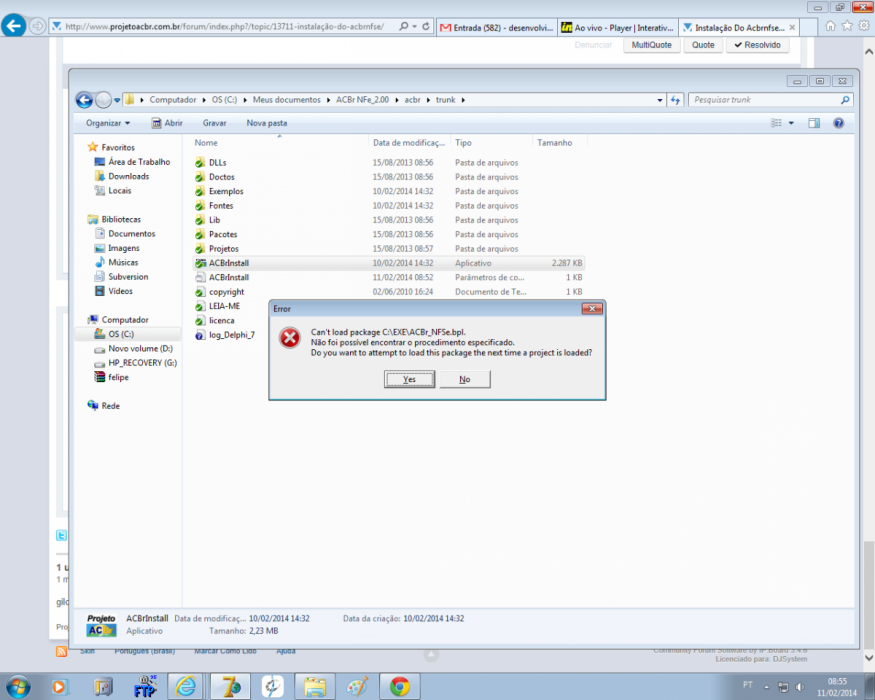
Task: Open the browser settings gear icon
Action: click(864, 26)
